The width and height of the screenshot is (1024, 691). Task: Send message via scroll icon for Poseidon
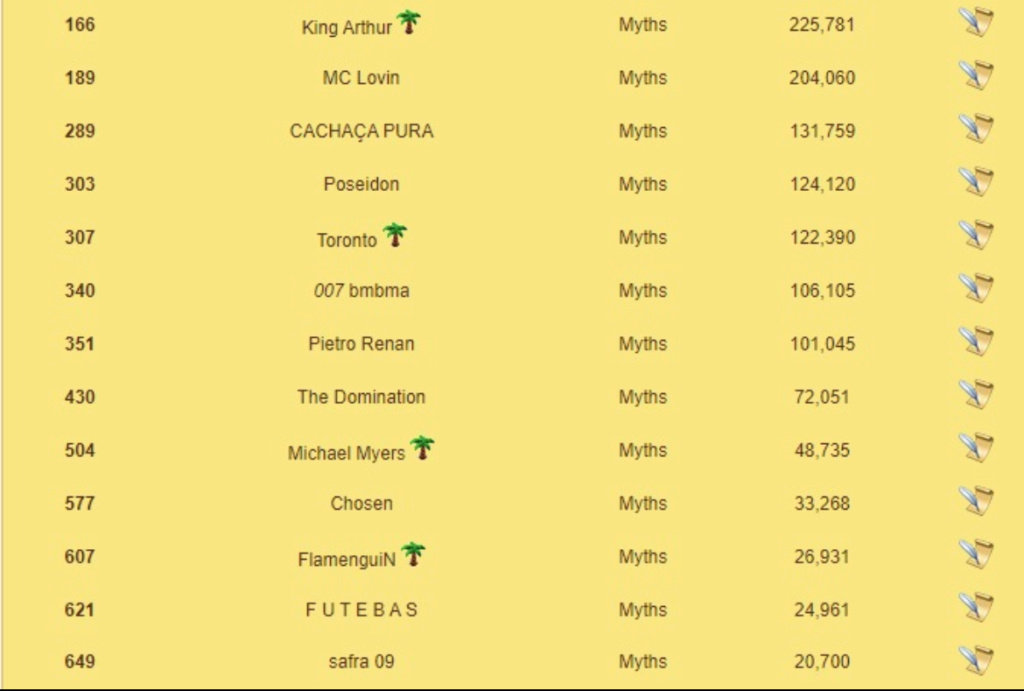[x=976, y=182]
